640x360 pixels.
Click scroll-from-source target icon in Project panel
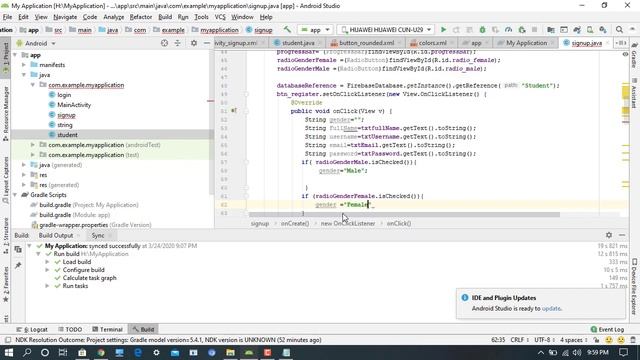click(164, 43)
